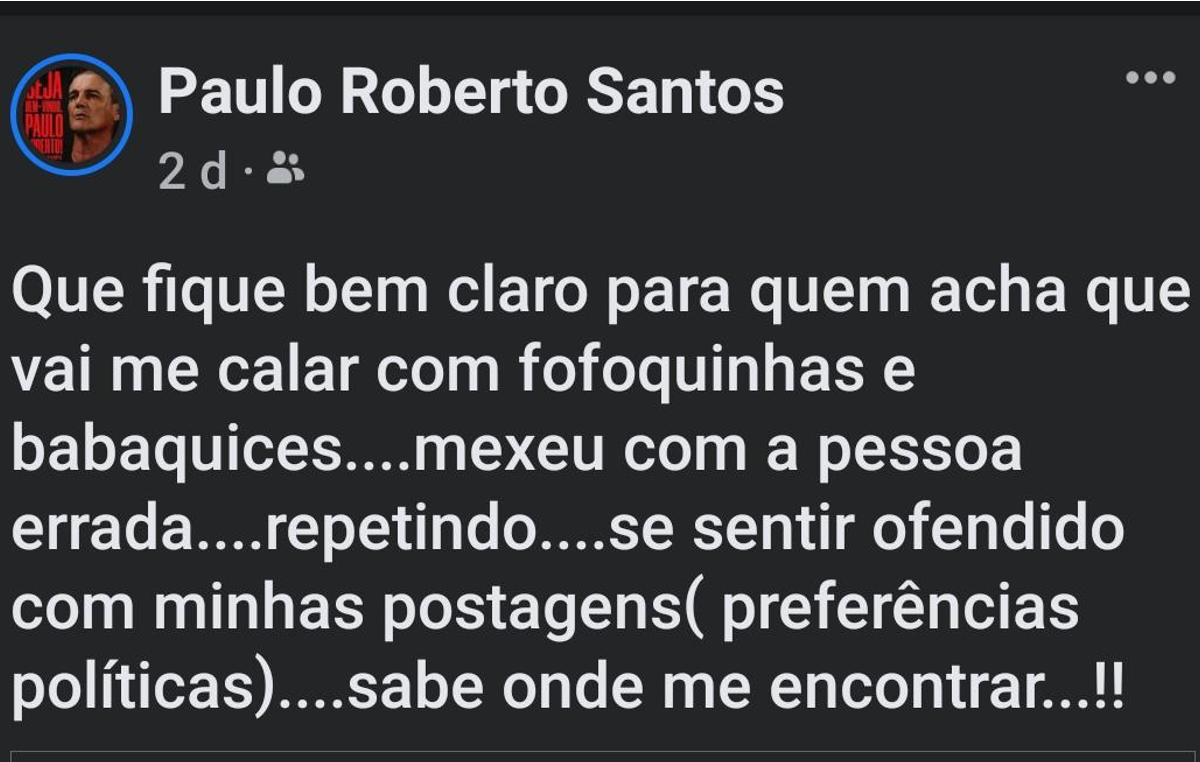Select the word "fofoquinhas" in the post
This screenshot has height=762, width=1200.
pyautogui.click(x=691, y=370)
